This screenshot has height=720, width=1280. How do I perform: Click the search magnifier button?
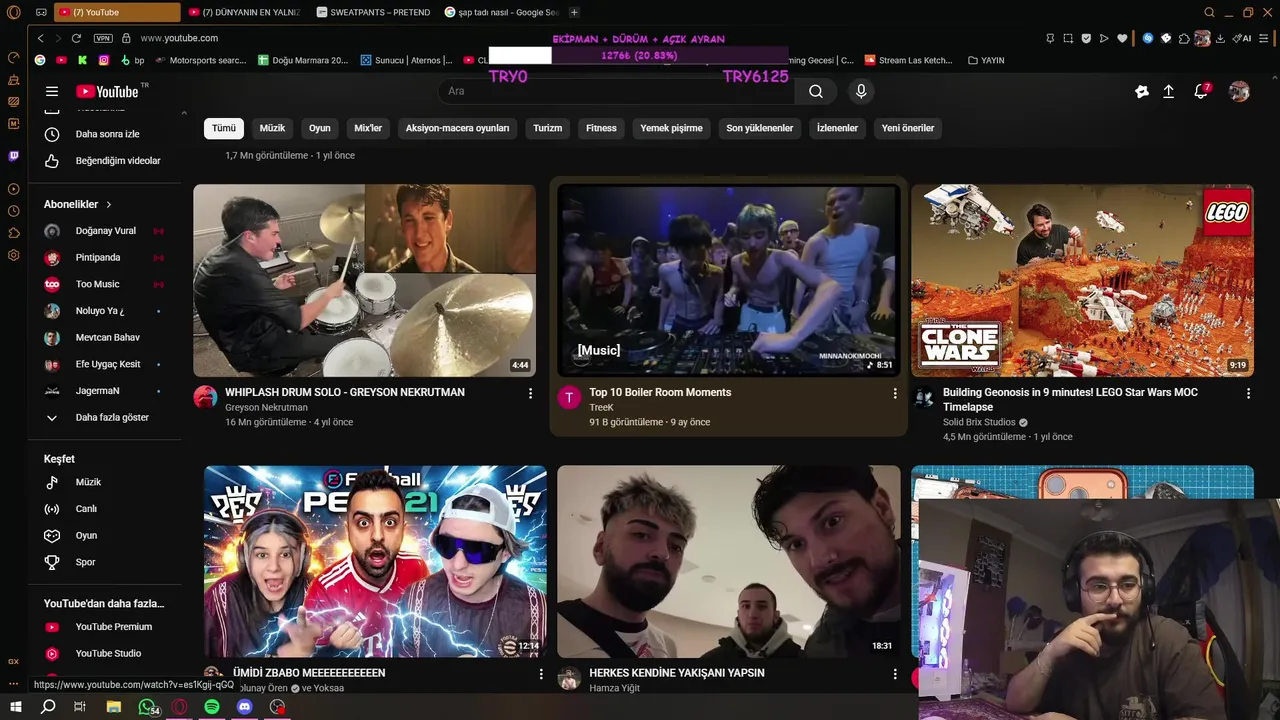click(816, 91)
